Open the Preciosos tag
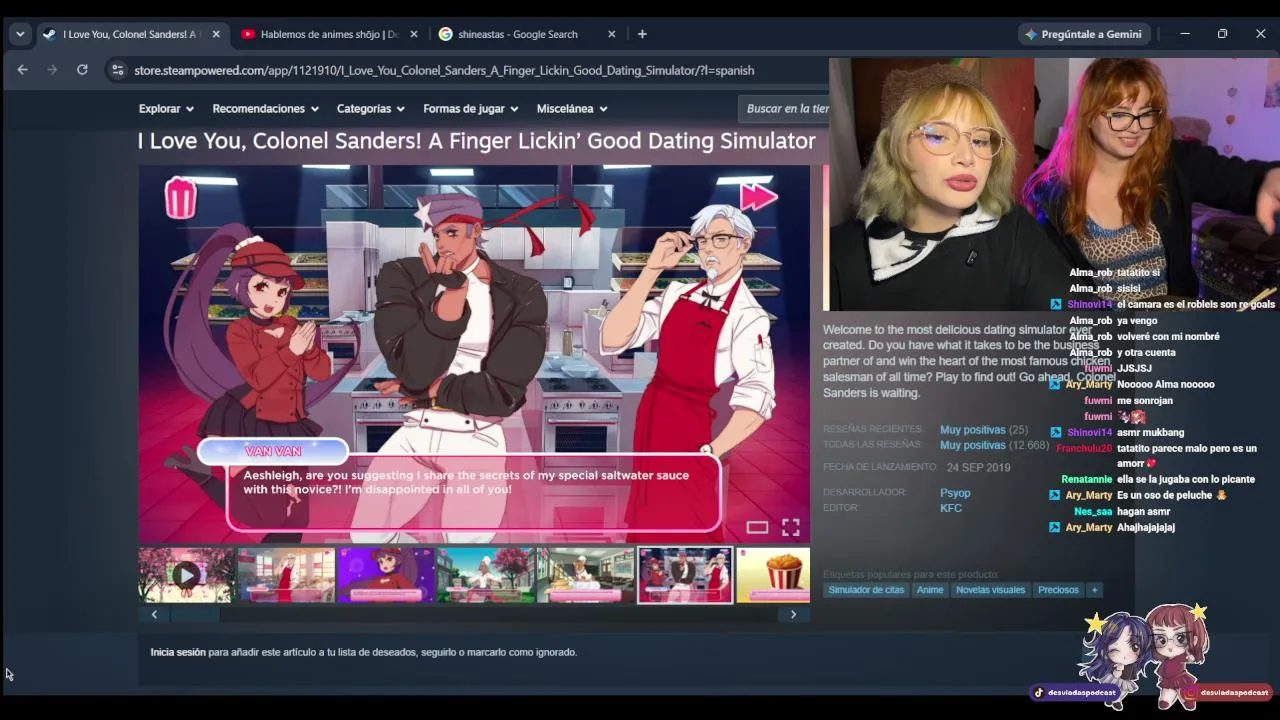Viewport: 1280px width, 720px height. tap(1058, 590)
